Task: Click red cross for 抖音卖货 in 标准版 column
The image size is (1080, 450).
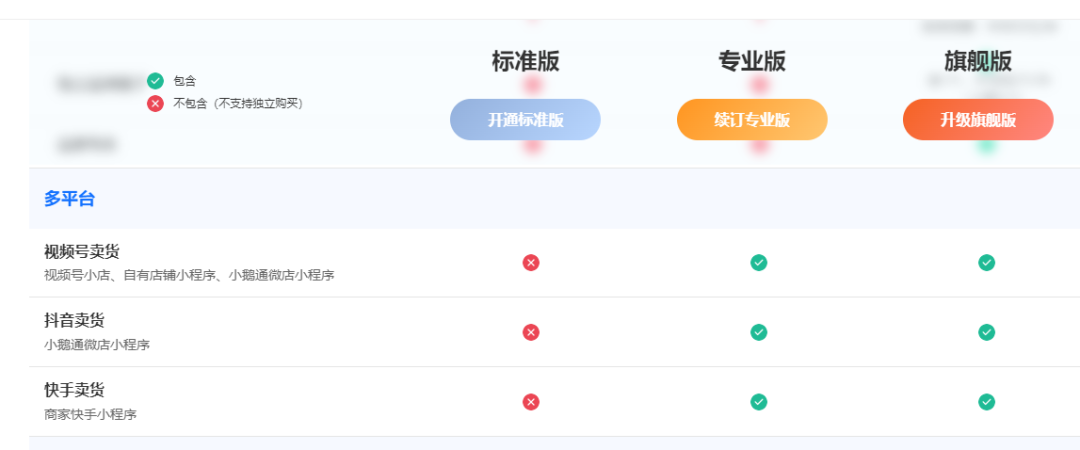Action: click(x=530, y=332)
